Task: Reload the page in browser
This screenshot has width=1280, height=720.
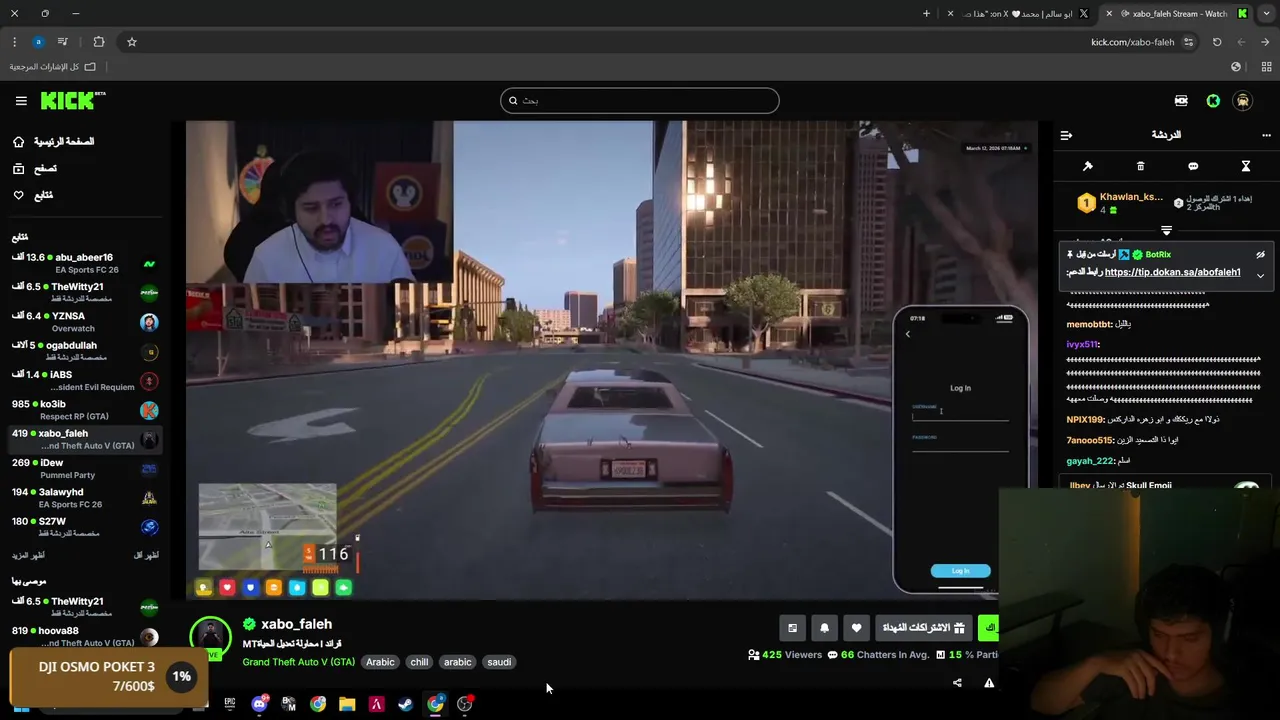Action: coord(1217,42)
